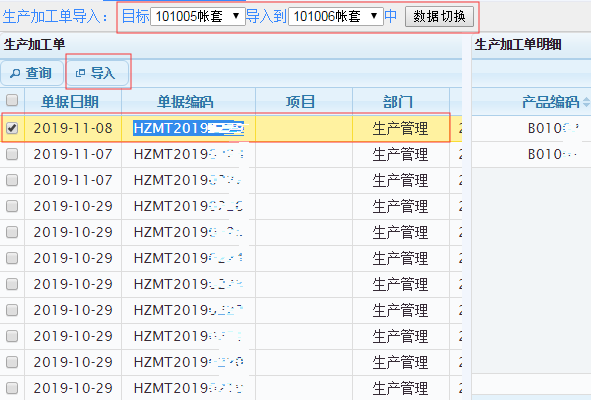591x400 pixels.
Task: Sort by 单据日期 column header
Action: pos(70,102)
